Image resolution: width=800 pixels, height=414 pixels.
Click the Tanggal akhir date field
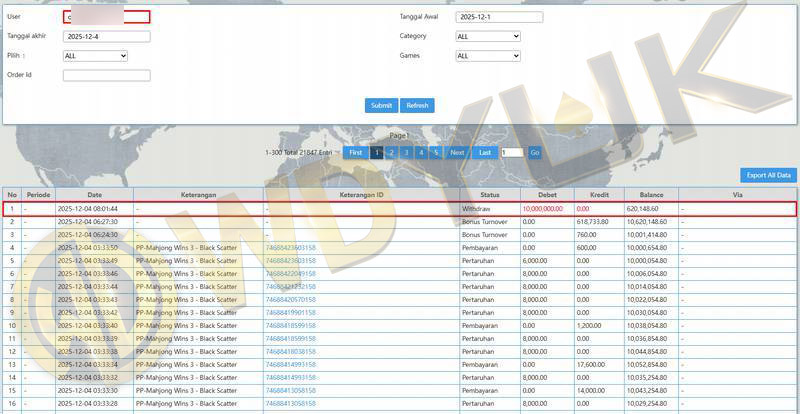[x=106, y=37]
